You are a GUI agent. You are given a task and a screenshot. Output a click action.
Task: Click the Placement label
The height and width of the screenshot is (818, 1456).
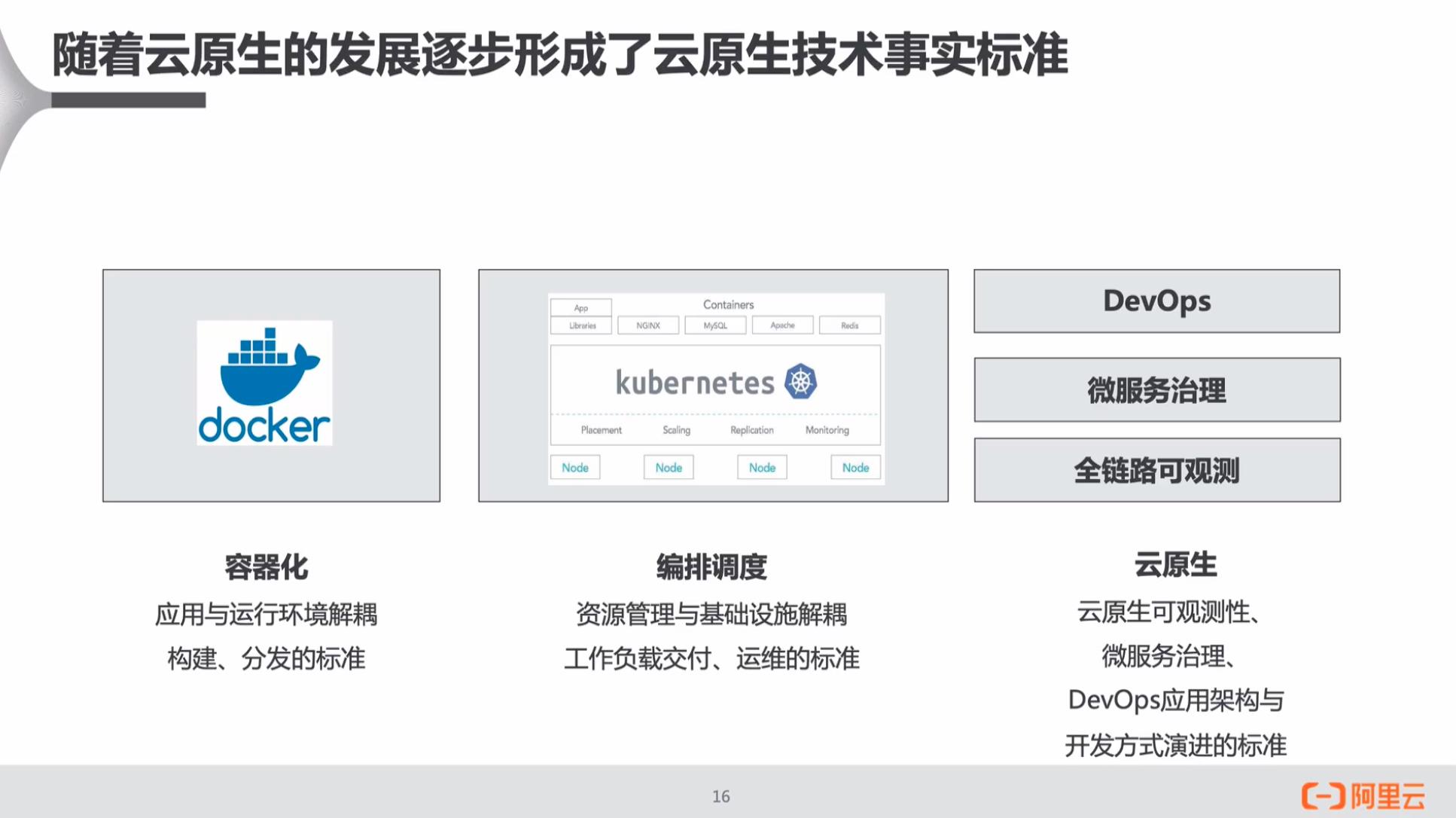602,430
